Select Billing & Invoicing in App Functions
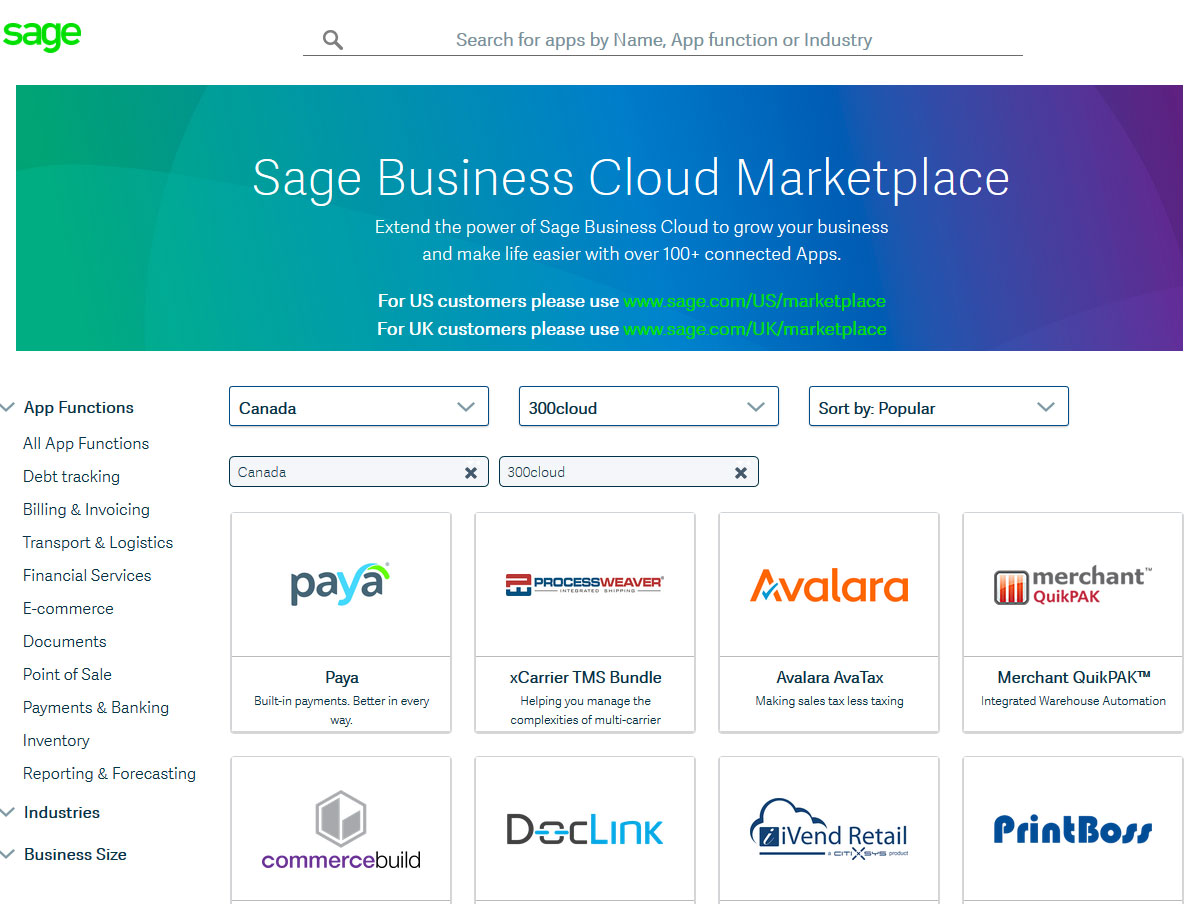 [x=86, y=509]
